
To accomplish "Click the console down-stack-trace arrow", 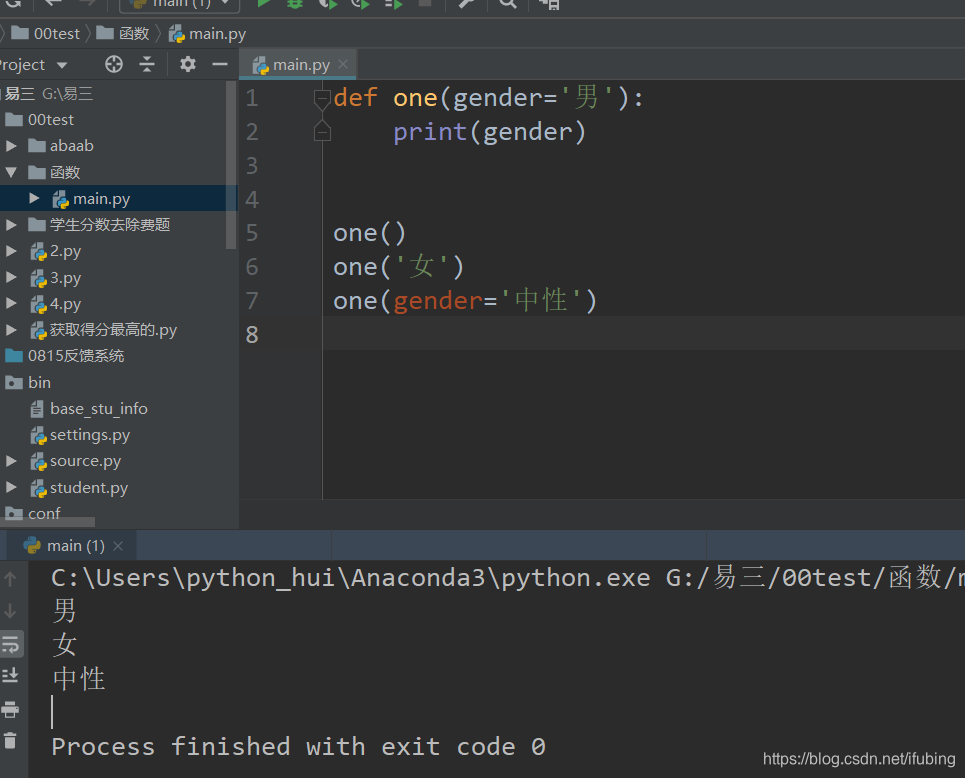I will 10,611.
